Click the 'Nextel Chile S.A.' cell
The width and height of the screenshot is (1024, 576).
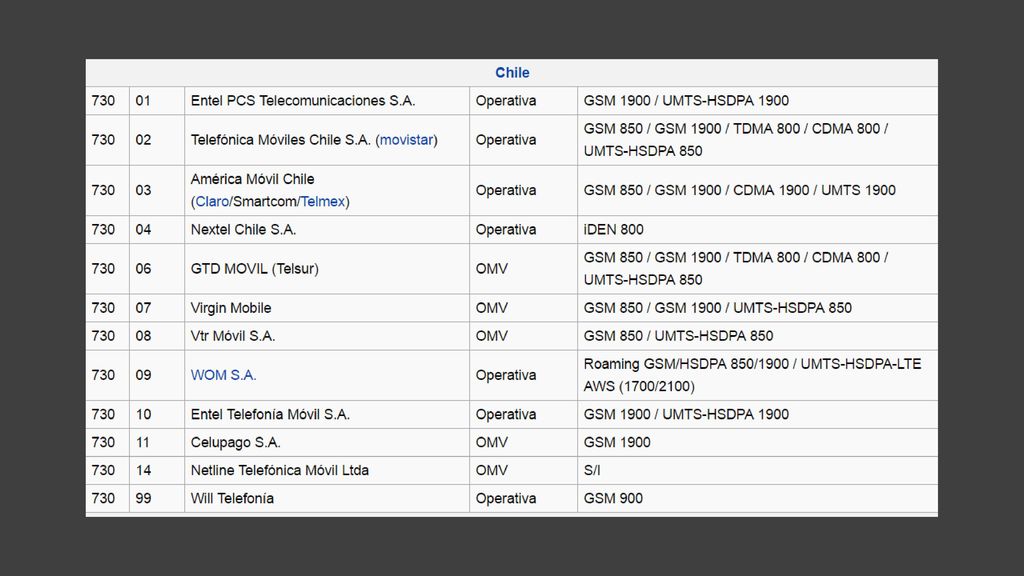point(327,229)
